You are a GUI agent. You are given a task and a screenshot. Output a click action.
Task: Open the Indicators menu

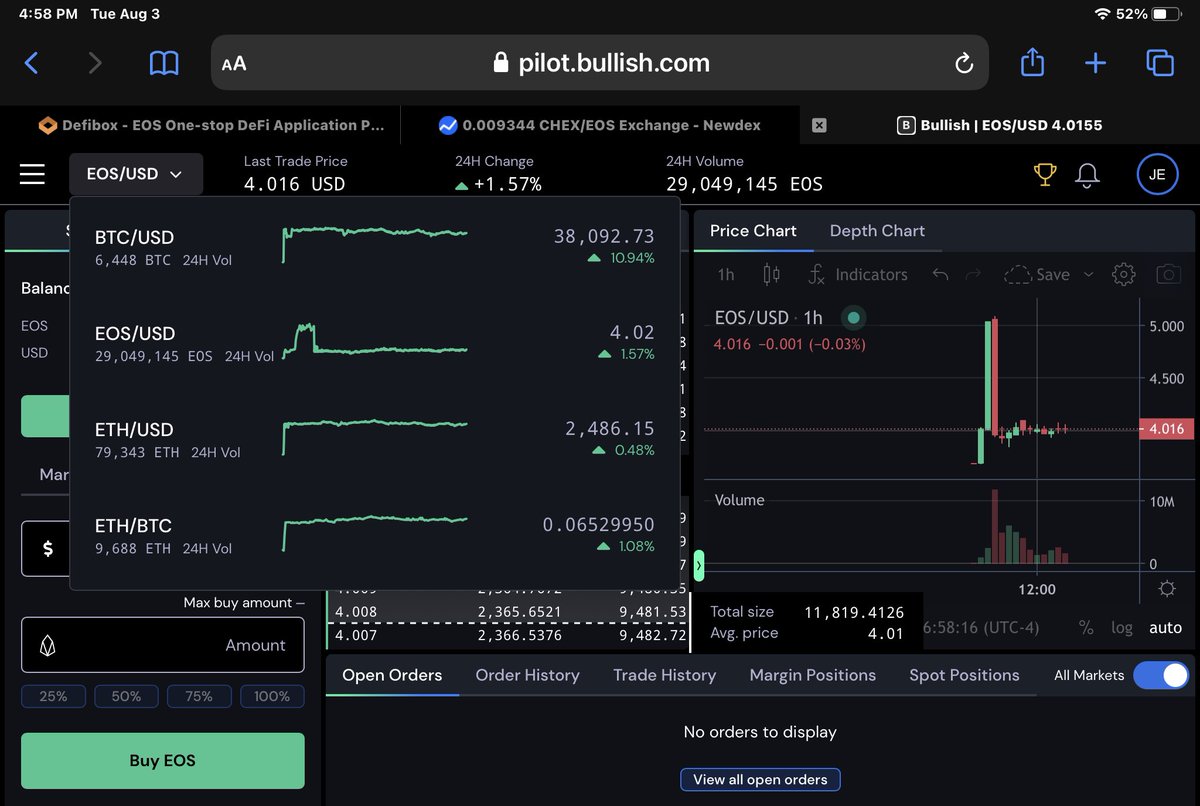pyautogui.click(x=857, y=274)
